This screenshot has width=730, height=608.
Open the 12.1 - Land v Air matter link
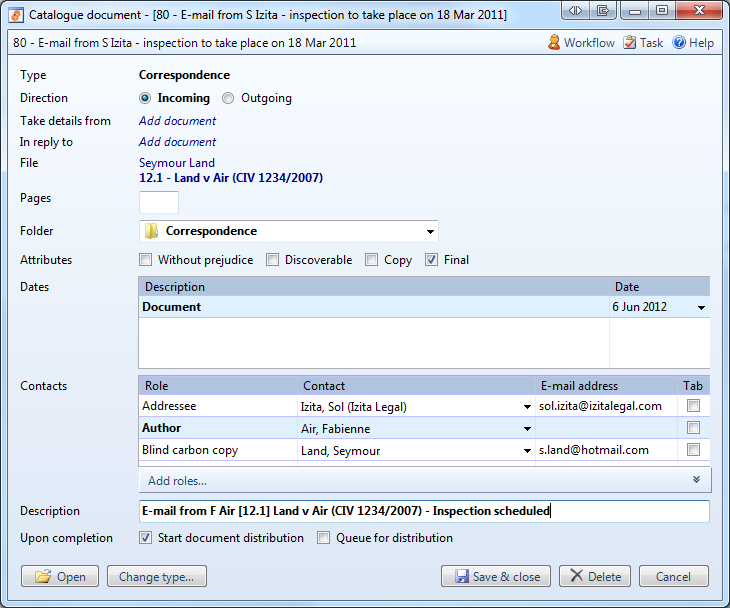pos(231,178)
